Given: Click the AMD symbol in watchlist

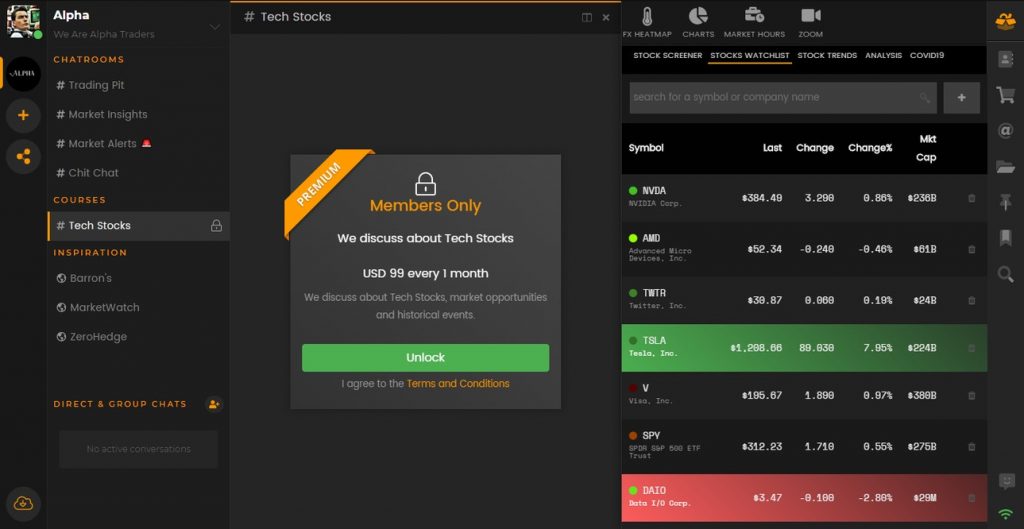Looking at the screenshot, I should tap(651, 238).
